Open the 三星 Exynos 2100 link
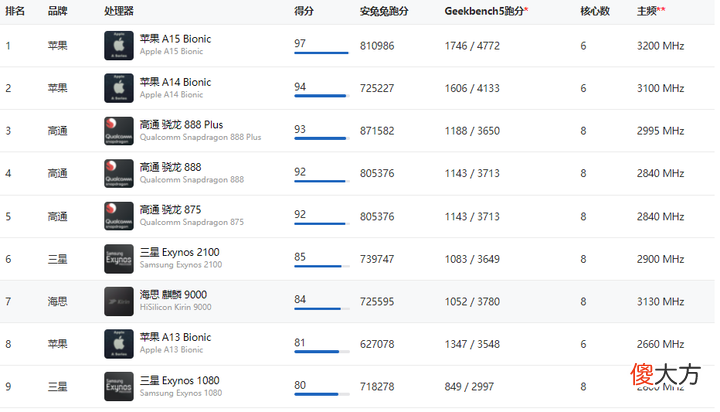The height and width of the screenshot is (412, 720). [x=180, y=252]
